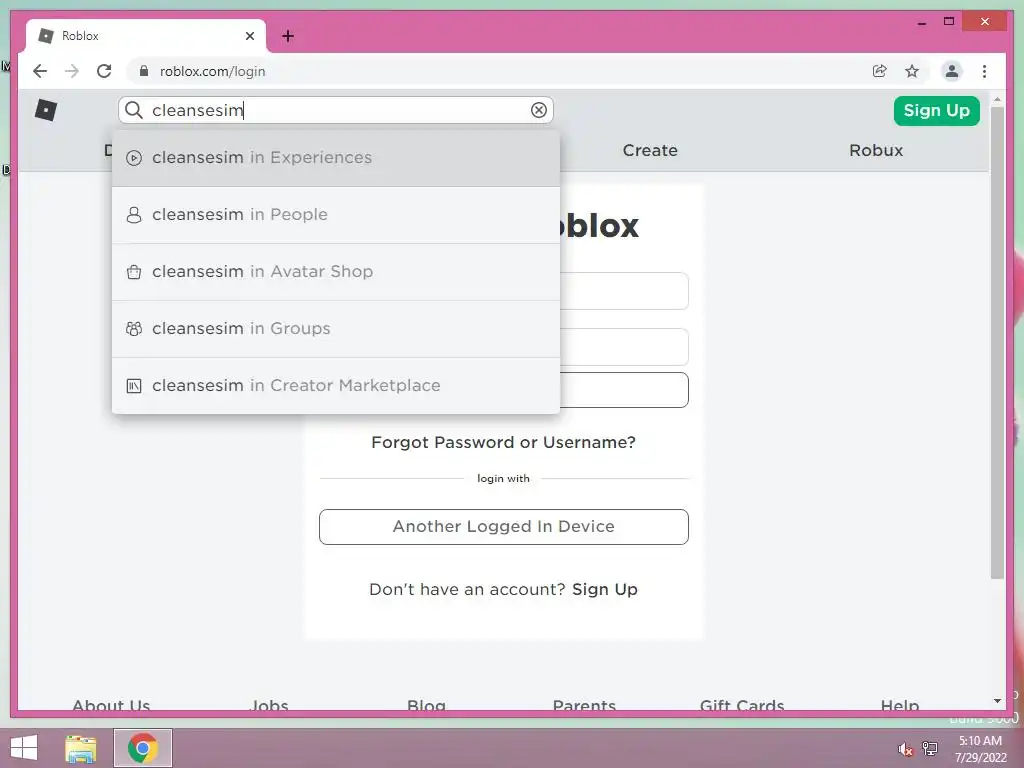Image resolution: width=1024 pixels, height=768 pixels.
Task: Open the Windows Start menu
Action: 24,748
